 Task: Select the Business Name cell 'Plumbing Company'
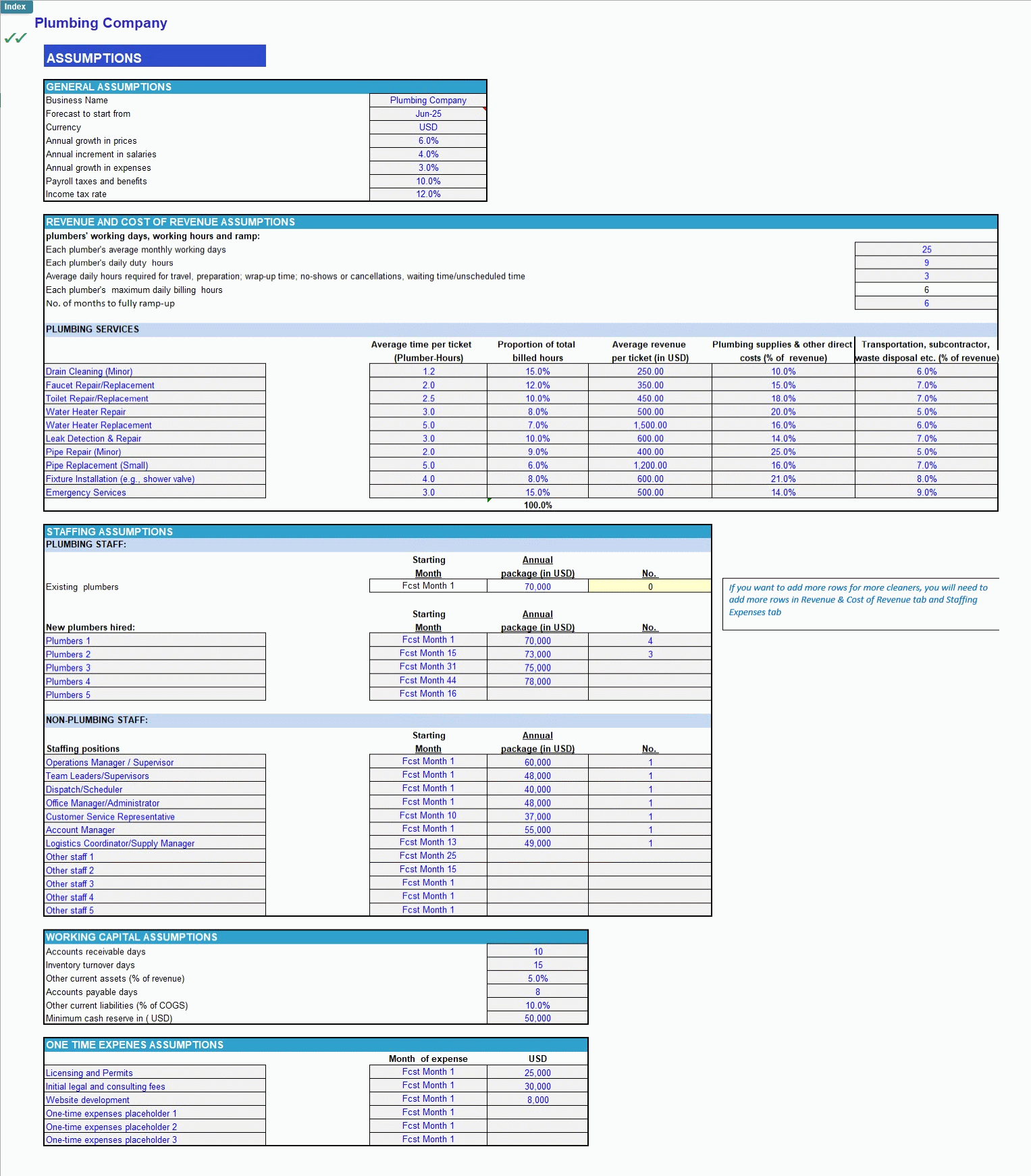tap(428, 100)
